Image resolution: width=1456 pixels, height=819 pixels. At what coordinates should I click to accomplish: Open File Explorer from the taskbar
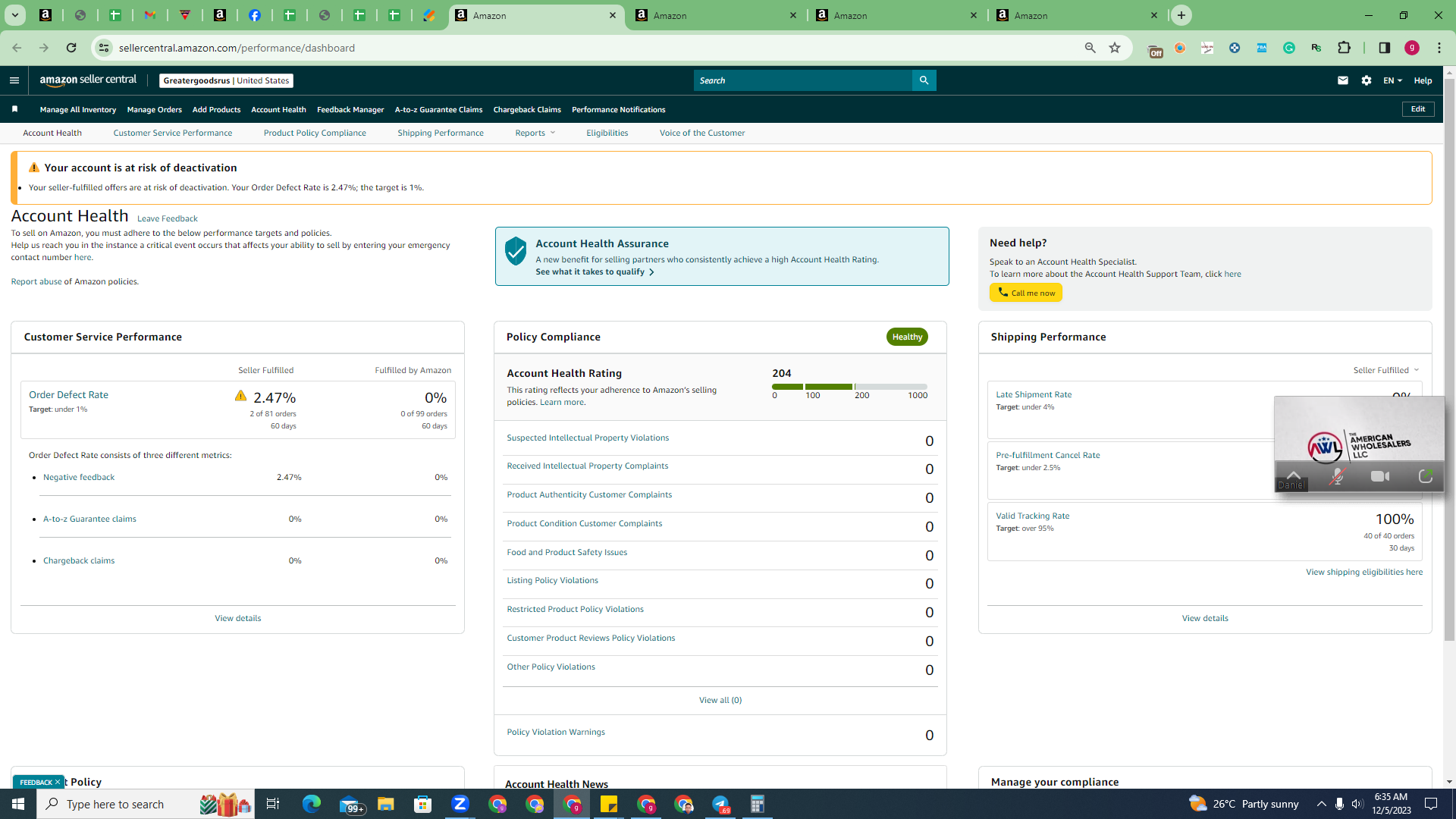point(386,804)
